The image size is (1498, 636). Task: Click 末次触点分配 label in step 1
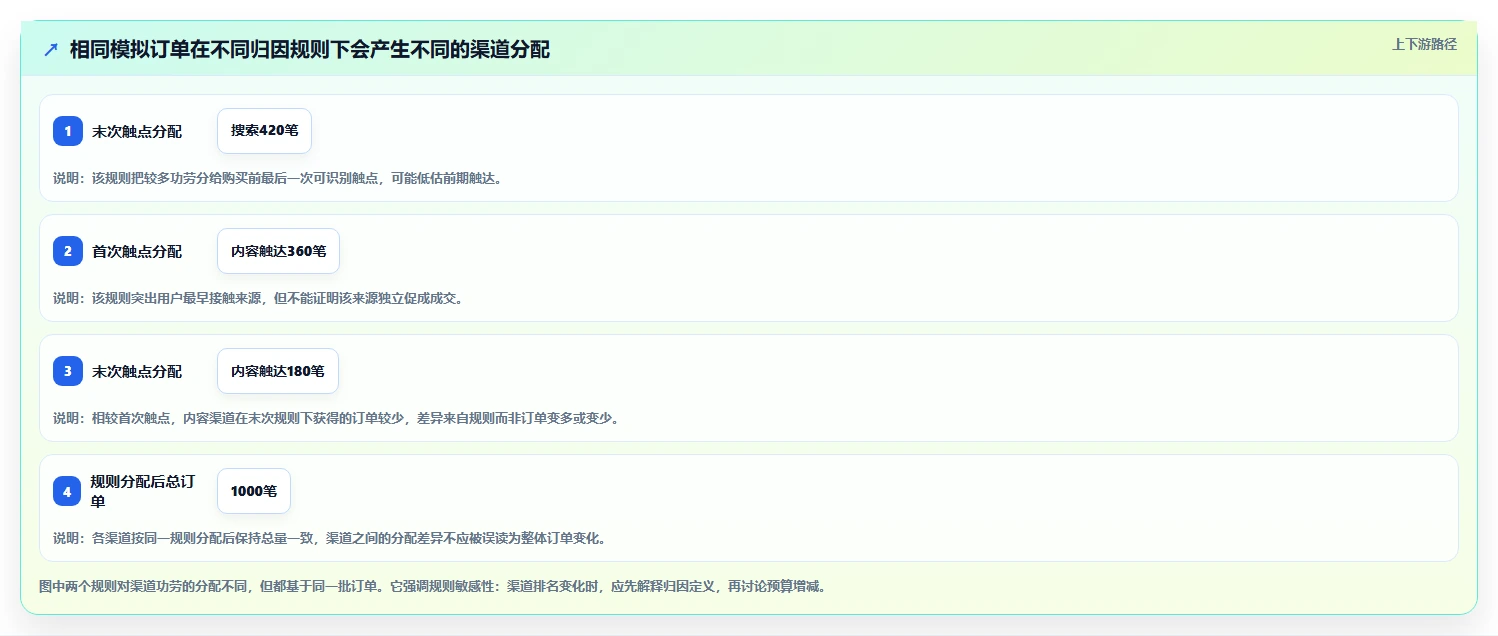(x=137, y=131)
